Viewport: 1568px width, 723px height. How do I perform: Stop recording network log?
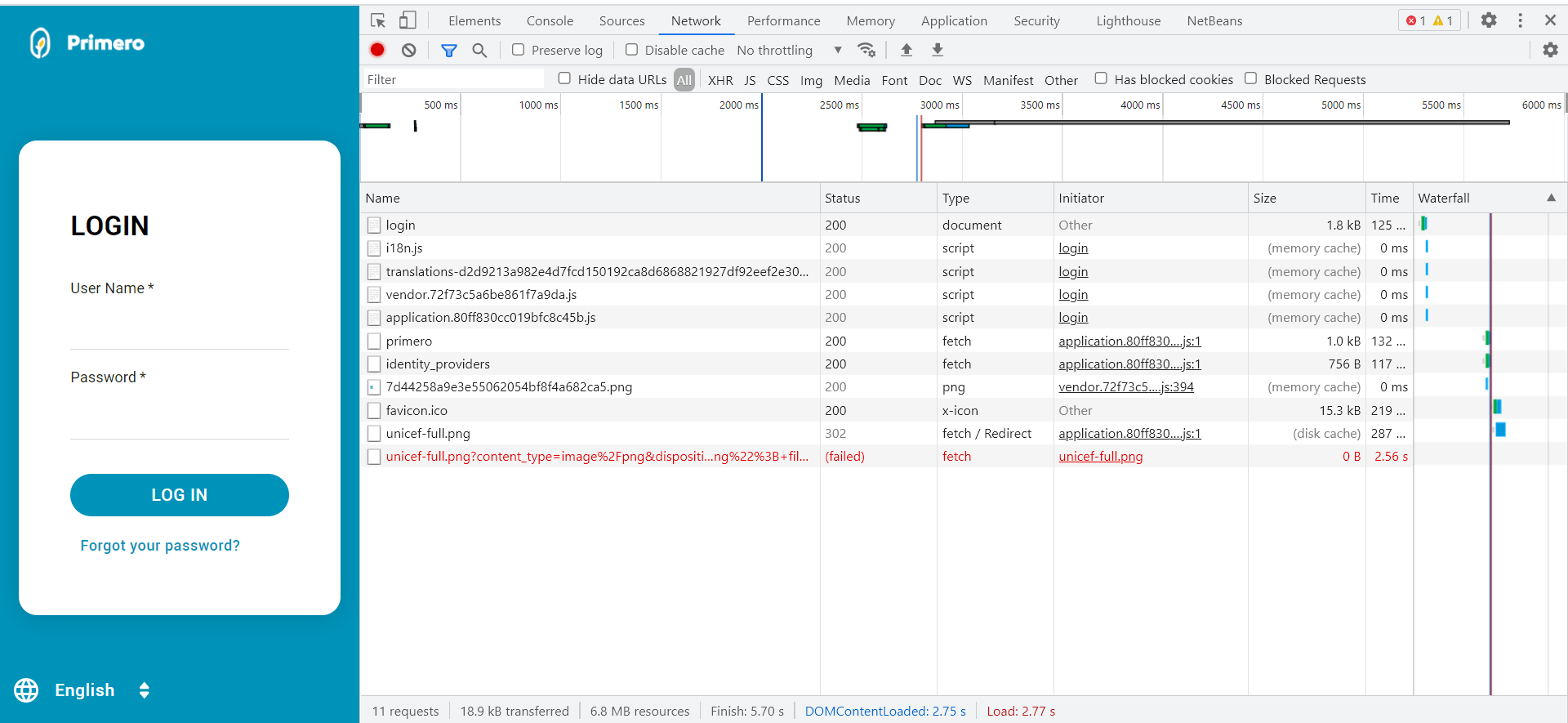point(377,50)
